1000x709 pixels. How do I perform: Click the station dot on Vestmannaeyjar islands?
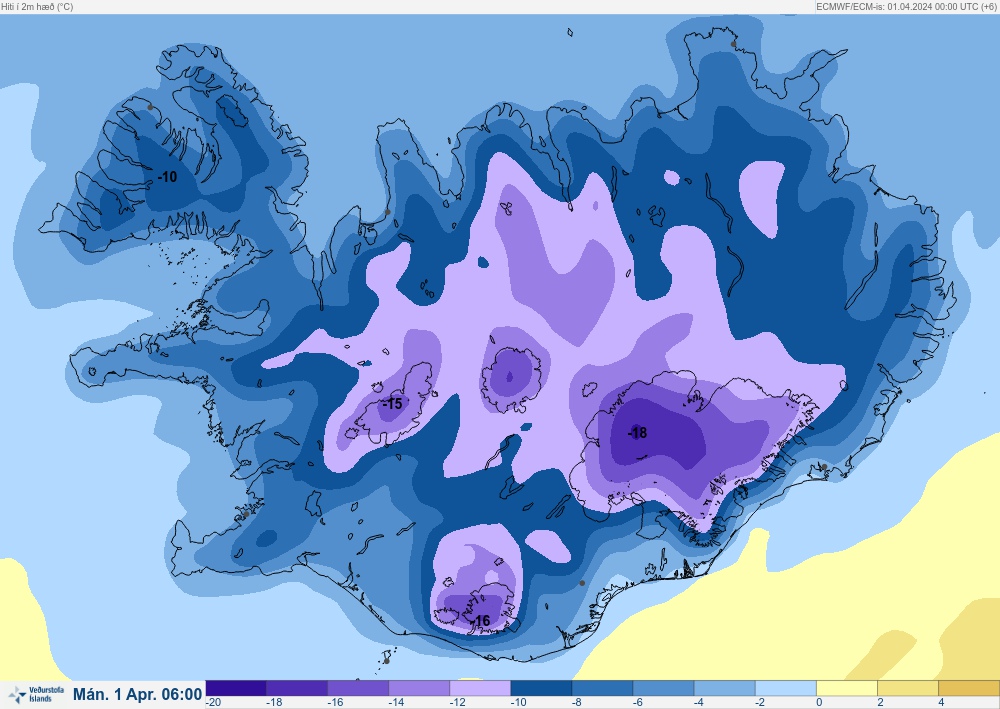[386, 661]
